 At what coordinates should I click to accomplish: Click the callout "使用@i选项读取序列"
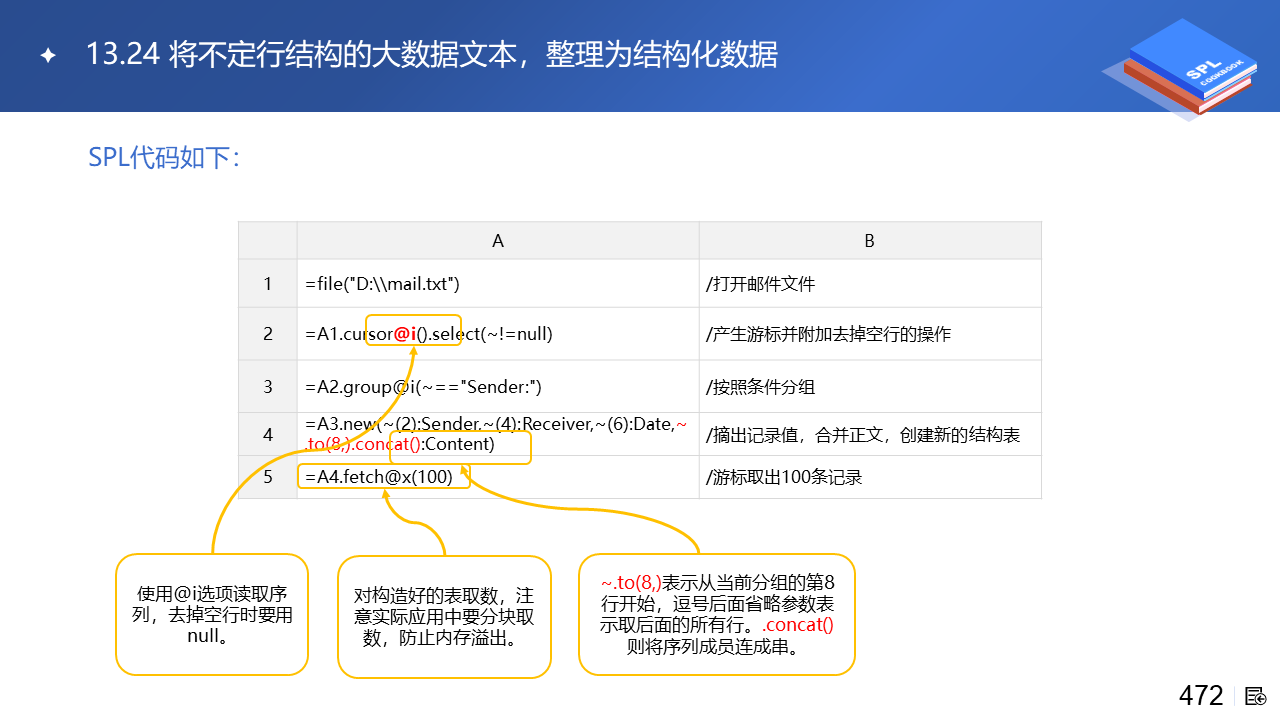click(212, 614)
